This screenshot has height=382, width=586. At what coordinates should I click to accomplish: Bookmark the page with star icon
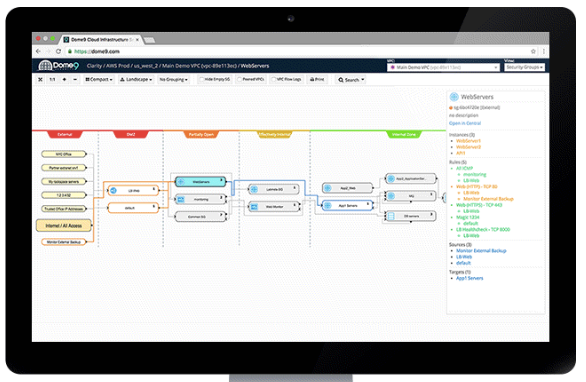click(x=533, y=51)
